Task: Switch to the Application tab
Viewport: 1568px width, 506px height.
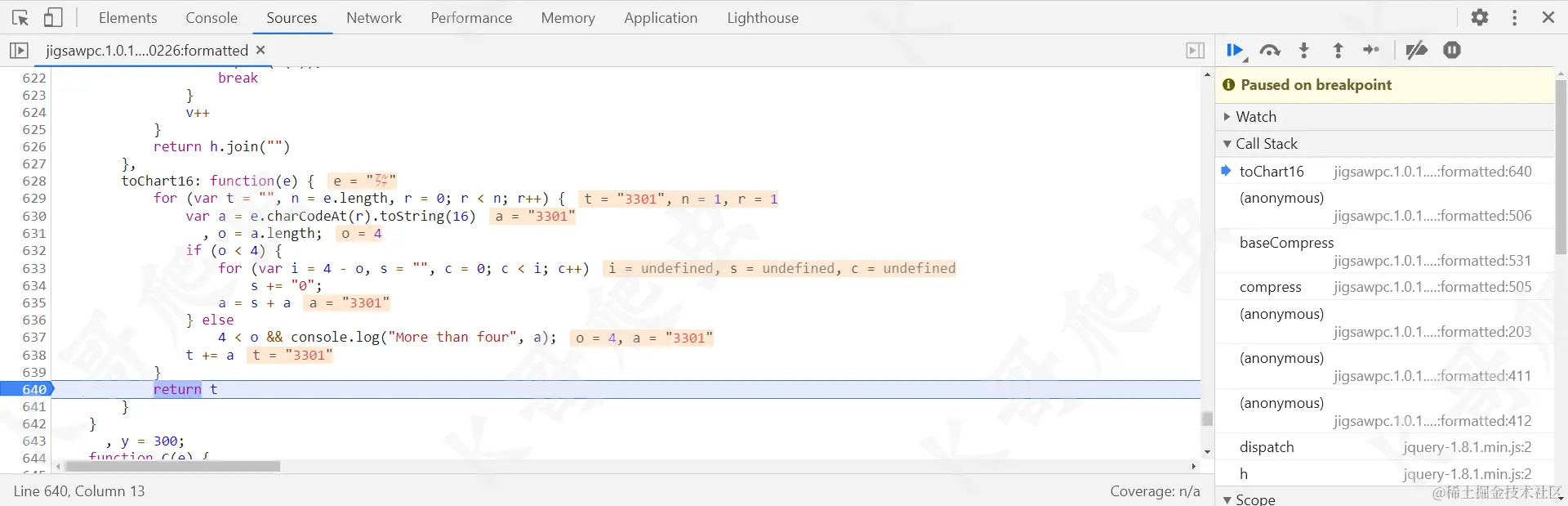Action: pos(661,17)
